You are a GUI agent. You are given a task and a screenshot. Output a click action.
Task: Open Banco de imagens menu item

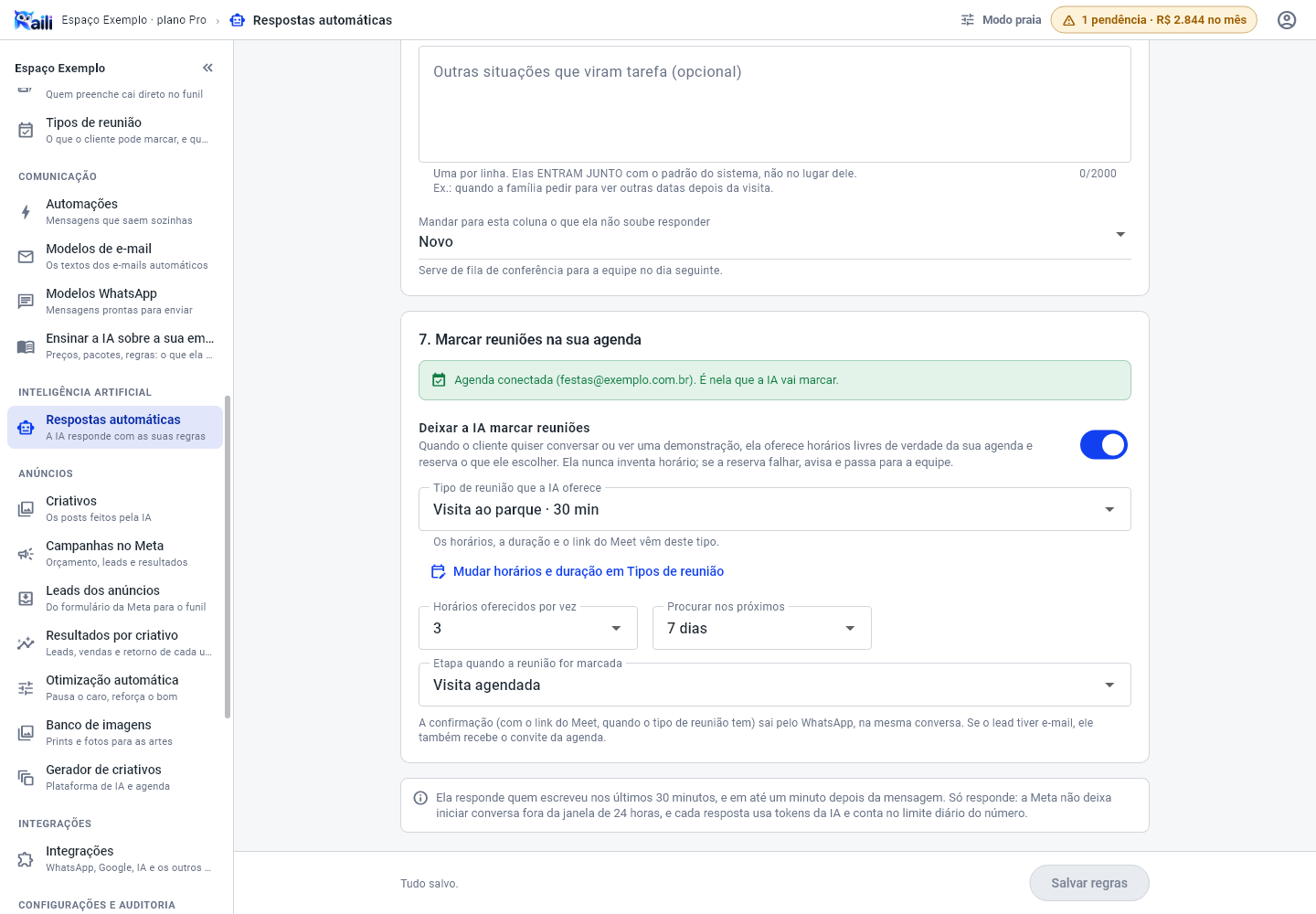pyautogui.click(x=115, y=733)
